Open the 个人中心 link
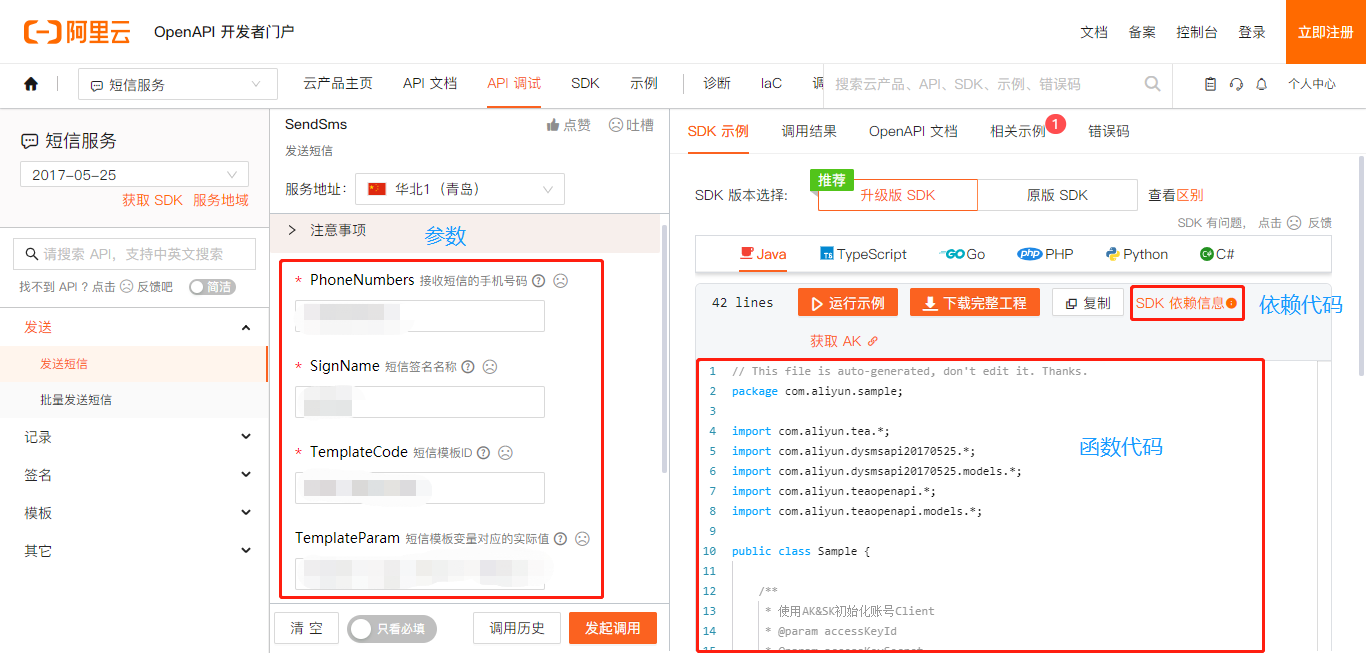1366x657 pixels. tap(1312, 84)
